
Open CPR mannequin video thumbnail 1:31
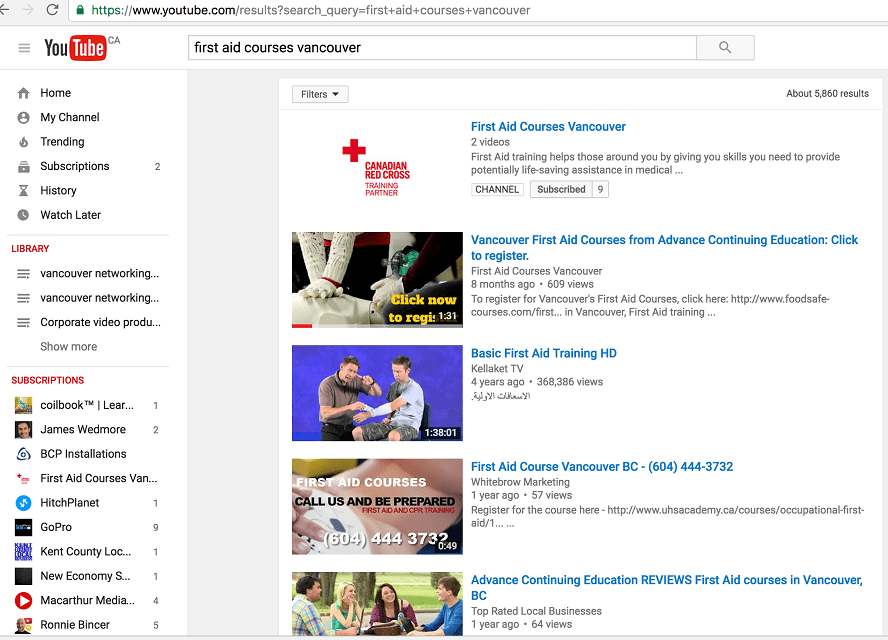pos(377,280)
